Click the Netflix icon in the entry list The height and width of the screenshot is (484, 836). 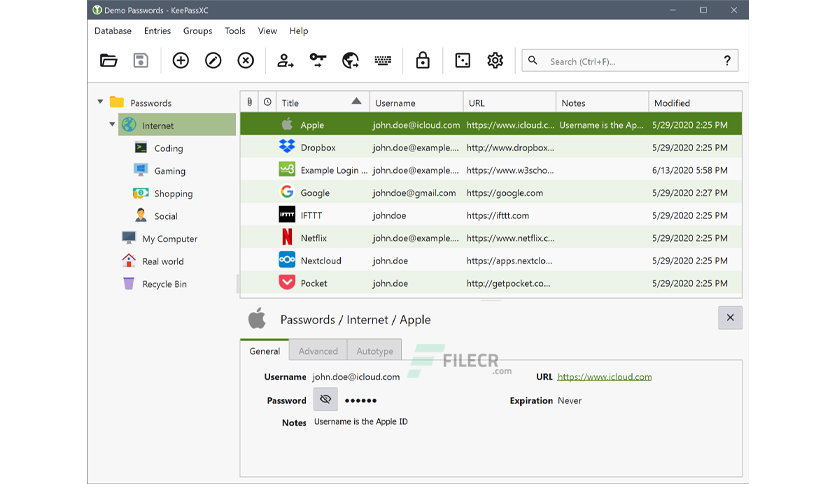[x=287, y=237]
